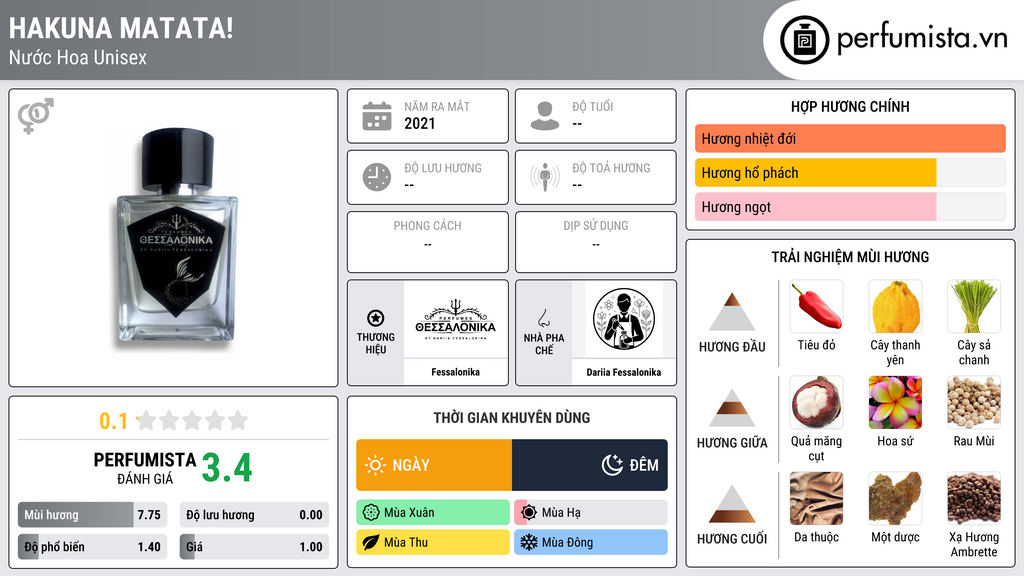Click the leaf icon for Mùa Thu
Viewport: 1024px width, 576px height.
(371, 542)
